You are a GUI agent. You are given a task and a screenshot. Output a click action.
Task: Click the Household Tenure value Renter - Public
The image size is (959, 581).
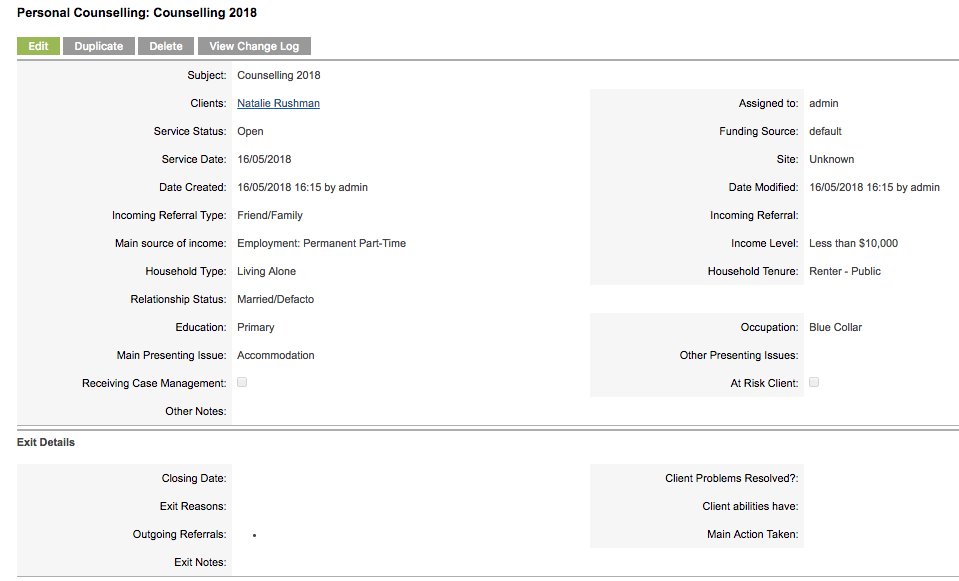(845, 272)
